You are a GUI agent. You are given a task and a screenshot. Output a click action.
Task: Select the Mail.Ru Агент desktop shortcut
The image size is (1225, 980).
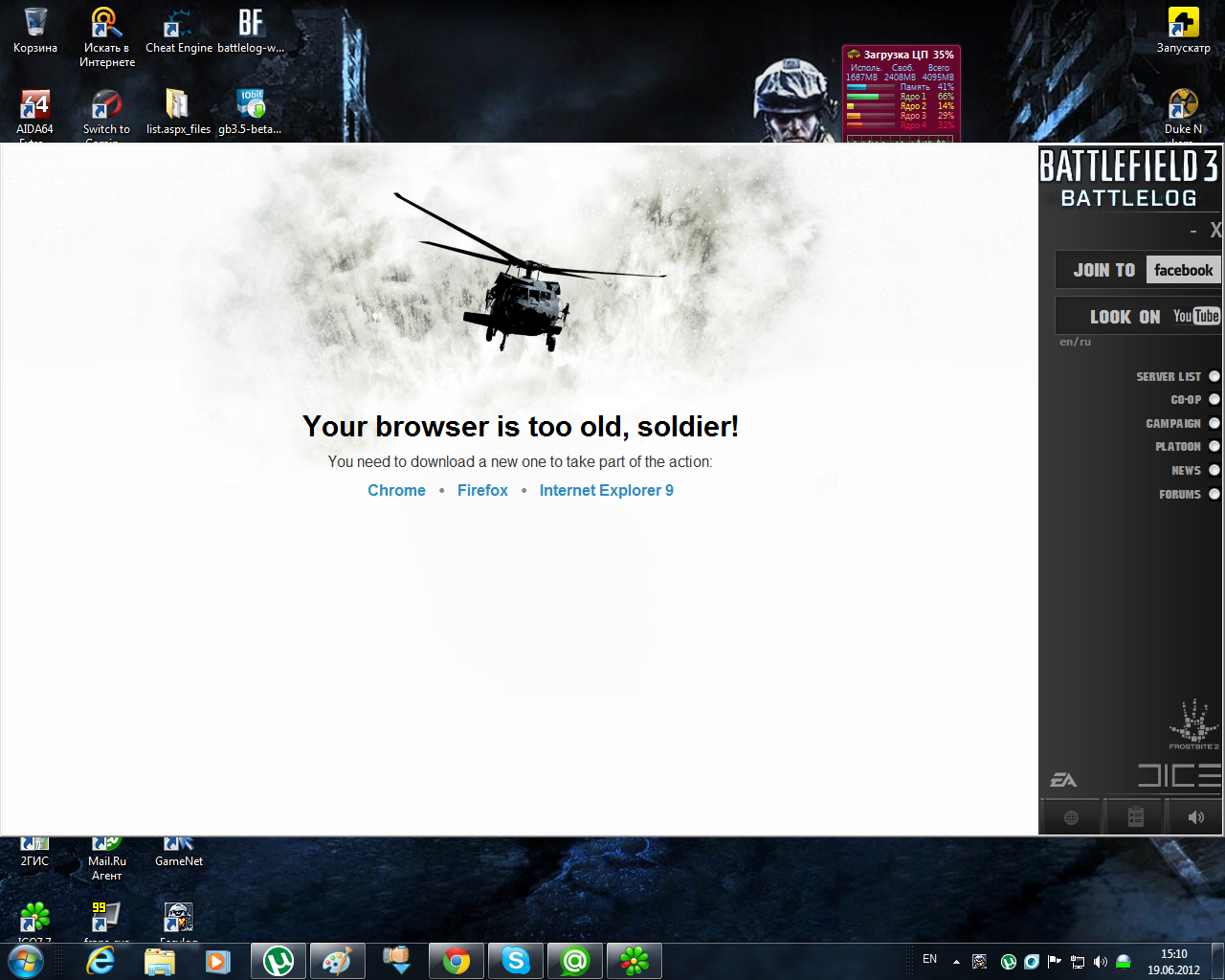coord(107,858)
